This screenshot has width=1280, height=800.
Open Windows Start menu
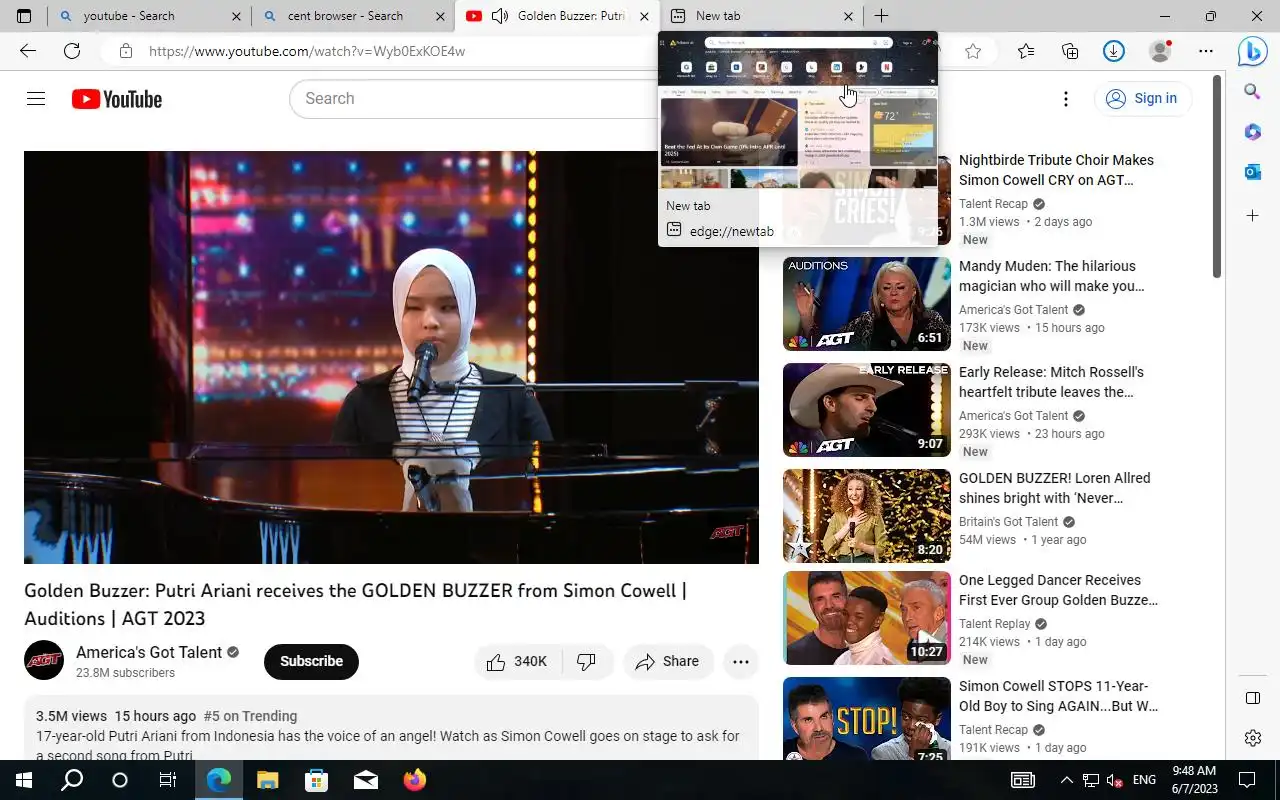(x=24, y=780)
